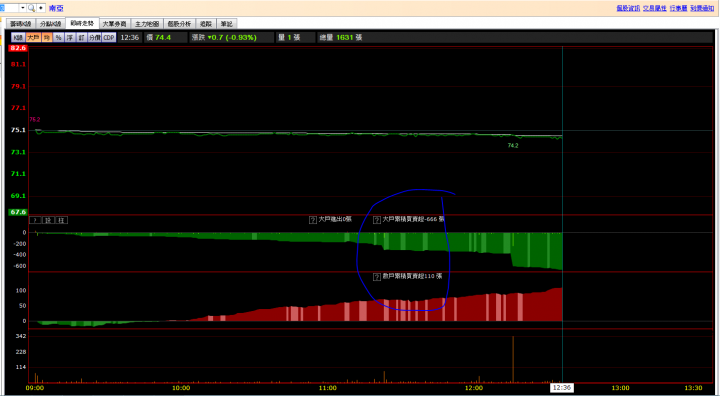Click the ? help button in 大戶 panel

tap(35, 221)
